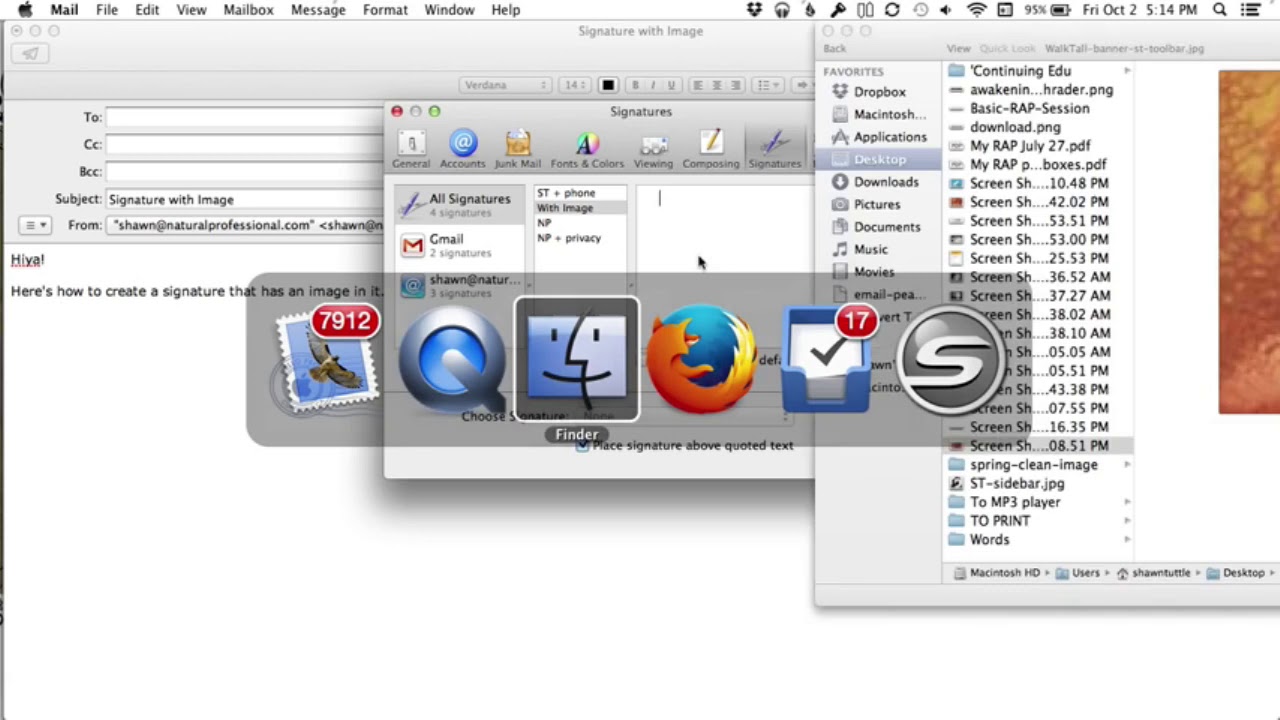Open Accounts preferences pane
1280x720 pixels.
tap(462, 149)
